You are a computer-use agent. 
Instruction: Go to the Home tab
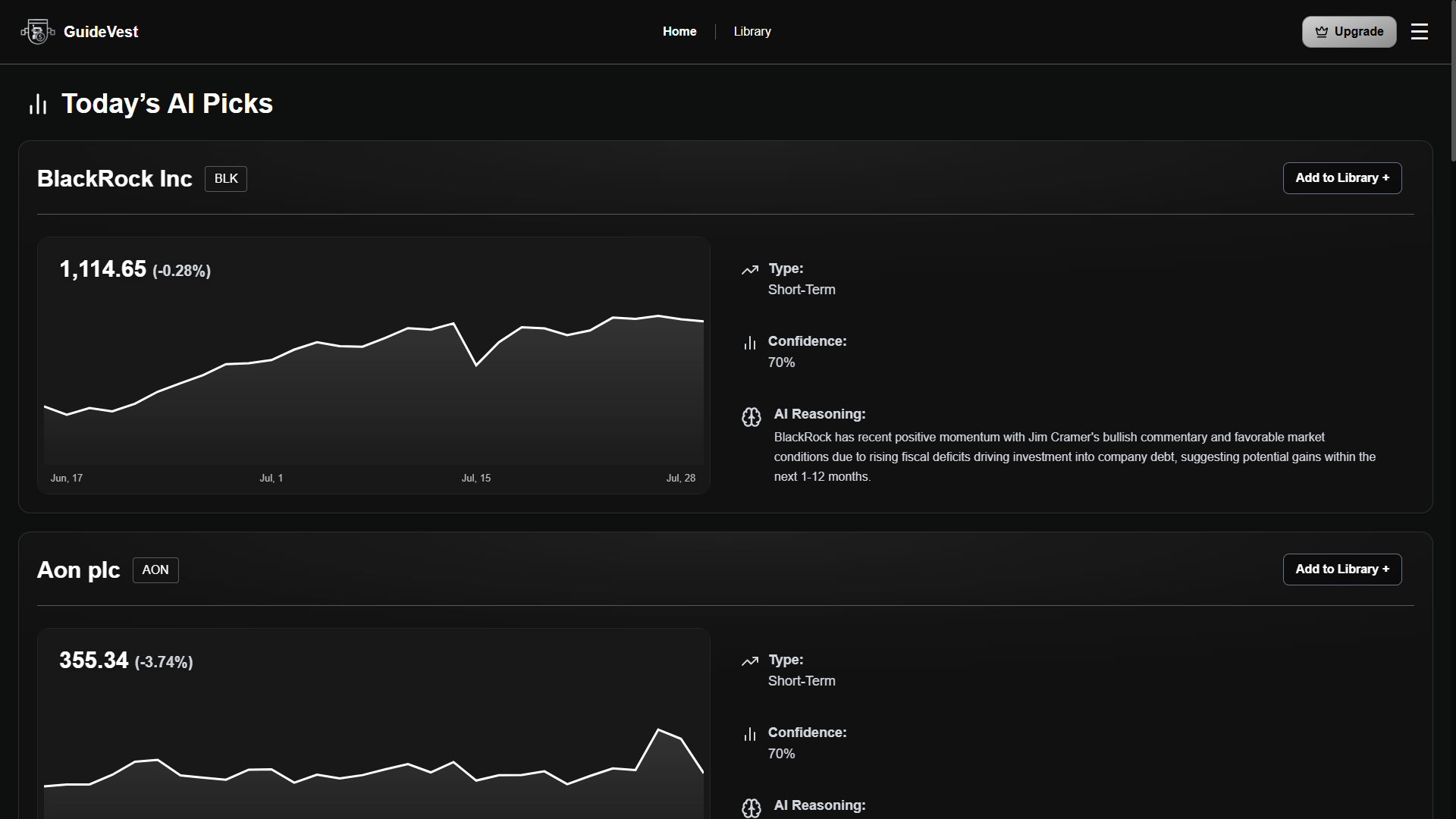click(x=679, y=32)
